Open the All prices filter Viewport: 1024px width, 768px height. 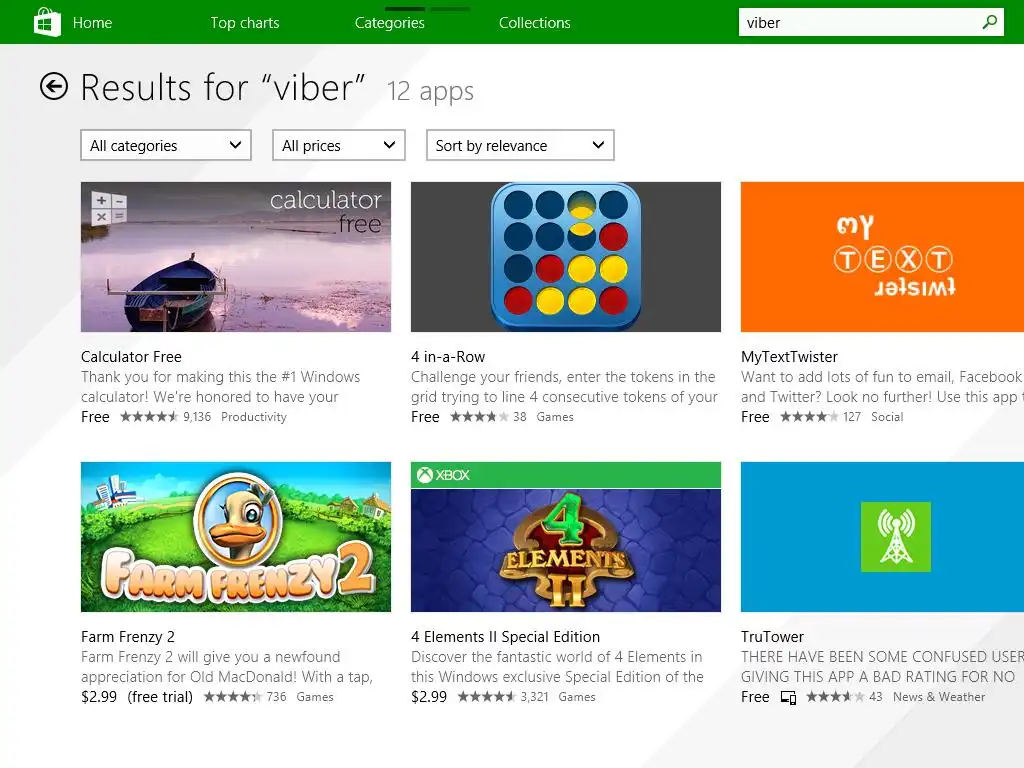[x=339, y=145]
